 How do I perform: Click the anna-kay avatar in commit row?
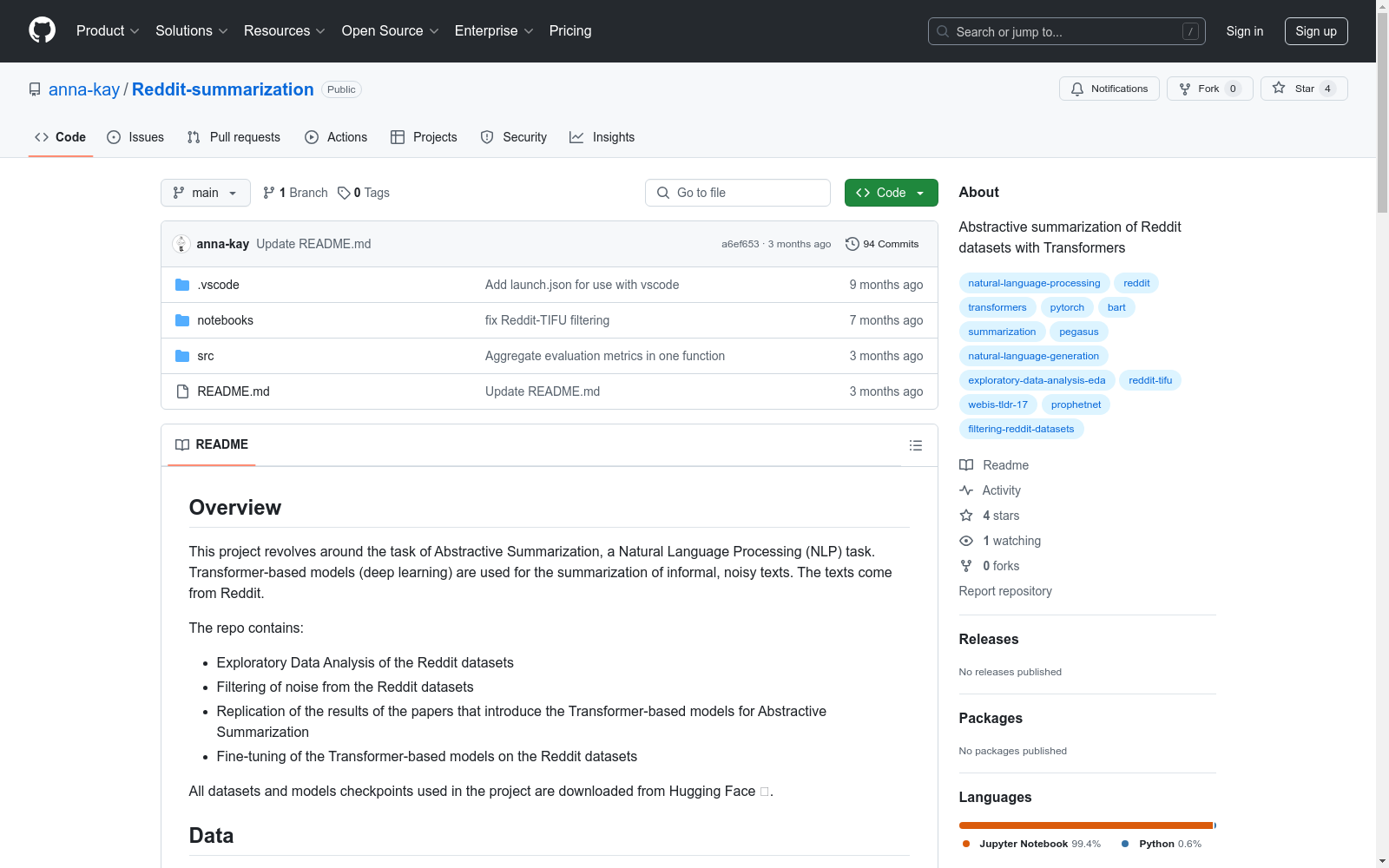coord(181,244)
